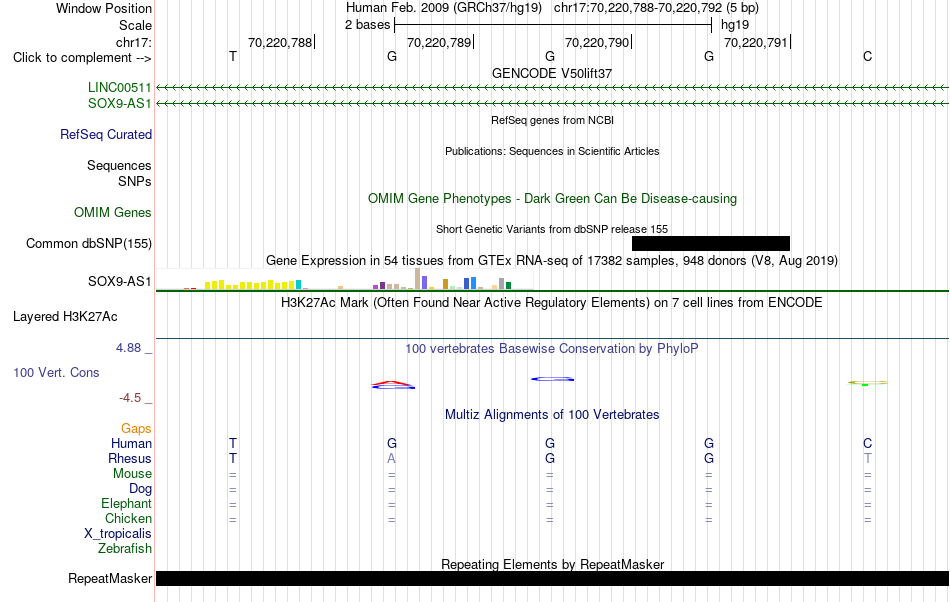Click the SOX9-AS1 GTEx track label
The width and height of the screenshot is (950, 602).
coord(119,281)
